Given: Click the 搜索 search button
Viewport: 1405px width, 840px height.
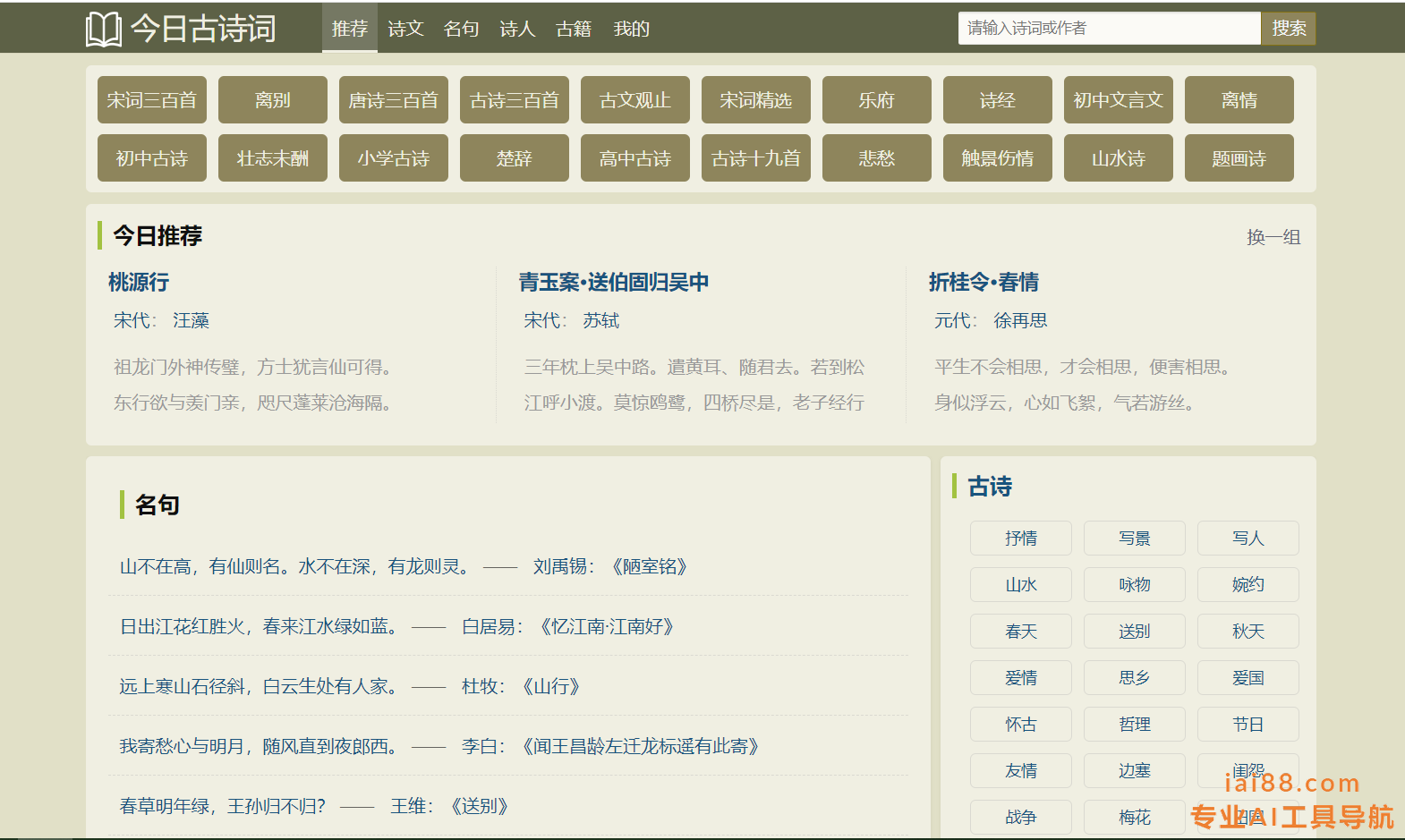Looking at the screenshot, I should pyautogui.click(x=1289, y=28).
